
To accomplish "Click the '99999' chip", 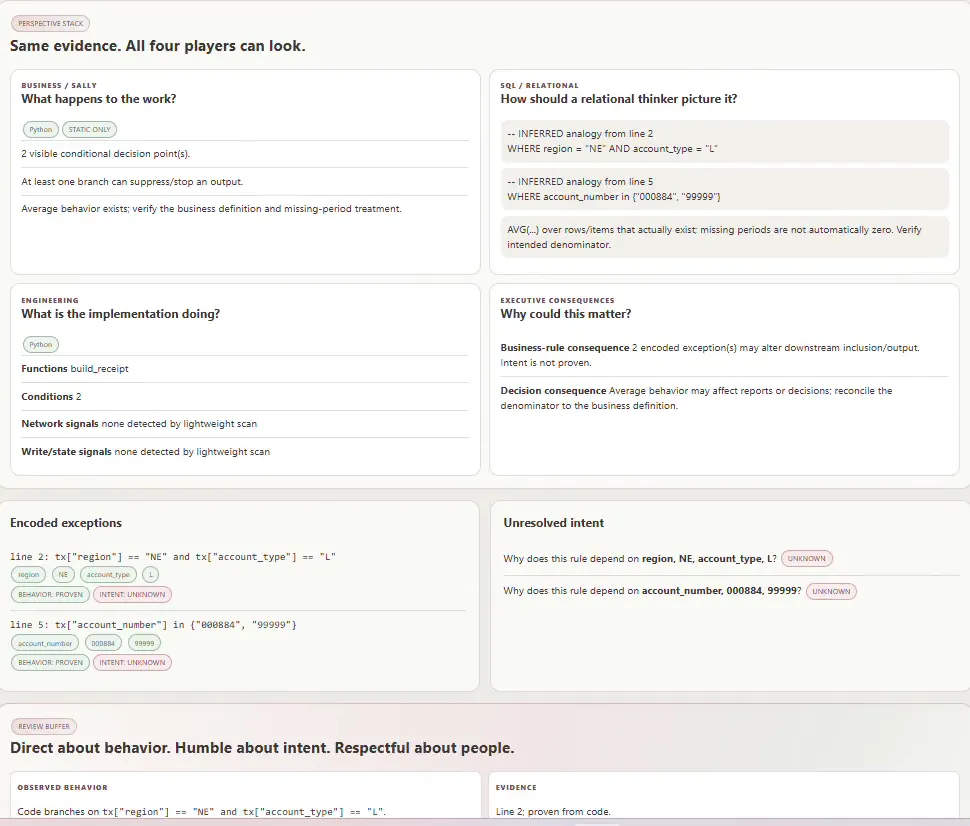I will [144, 643].
